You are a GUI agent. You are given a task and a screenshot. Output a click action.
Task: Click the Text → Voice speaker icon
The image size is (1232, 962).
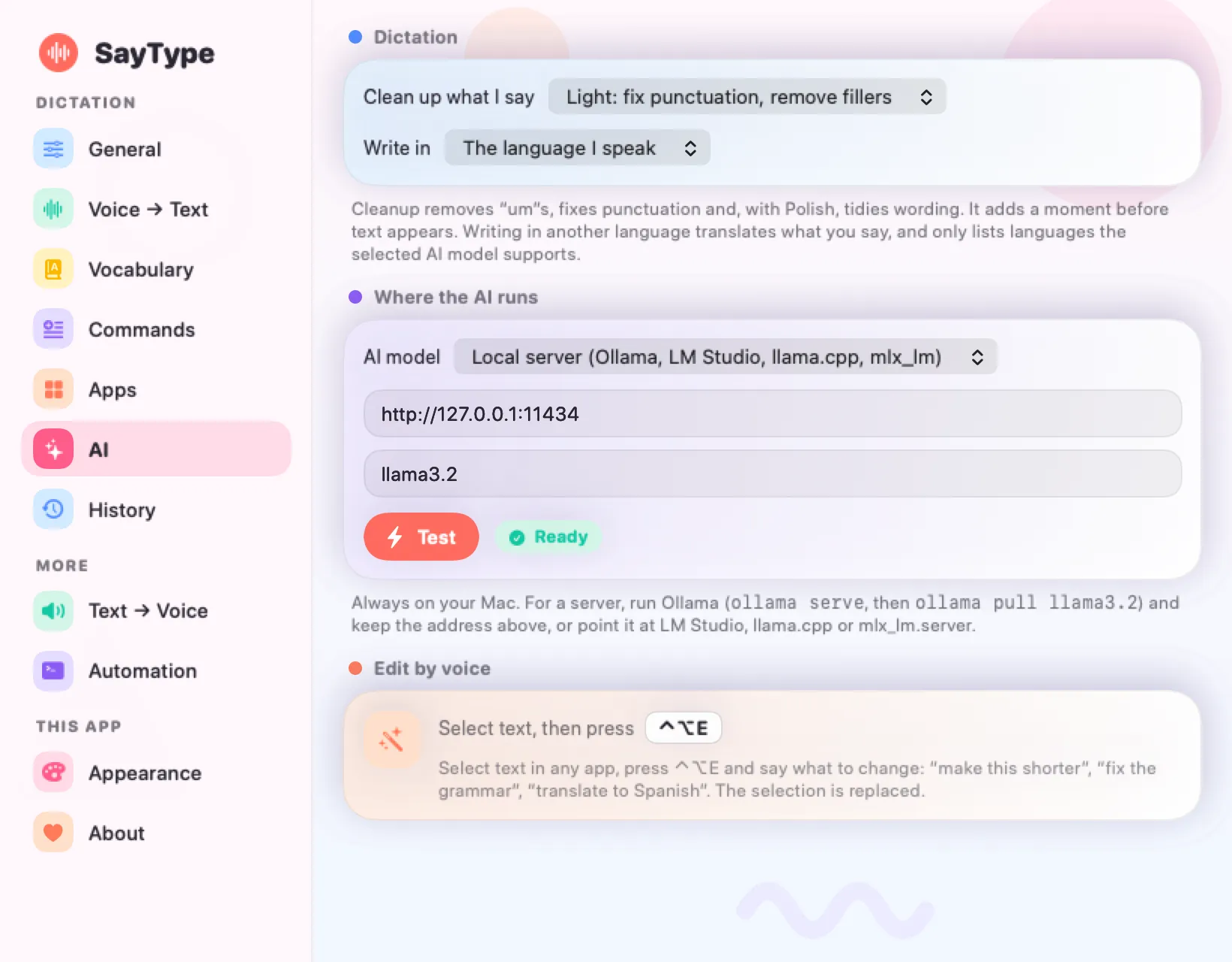pyautogui.click(x=53, y=610)
